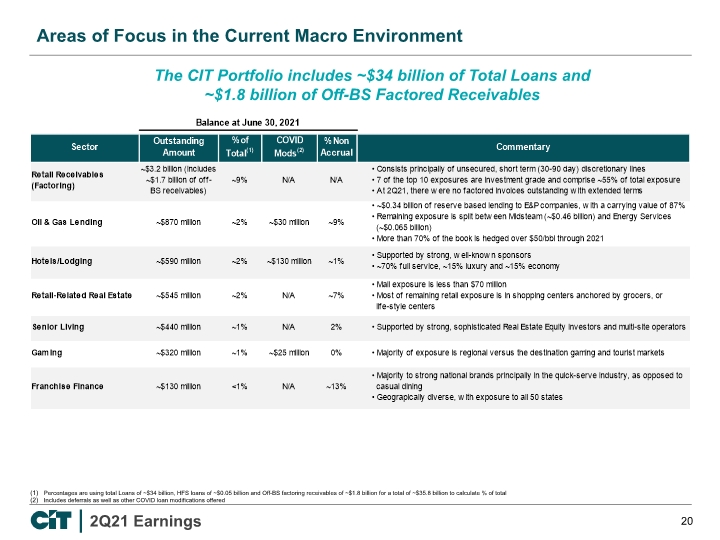Select the subtitle 'The CIT Portfolio includes ~$34 billion'
This screenshot has width=720, height=540.
click(x=372, y=75)
